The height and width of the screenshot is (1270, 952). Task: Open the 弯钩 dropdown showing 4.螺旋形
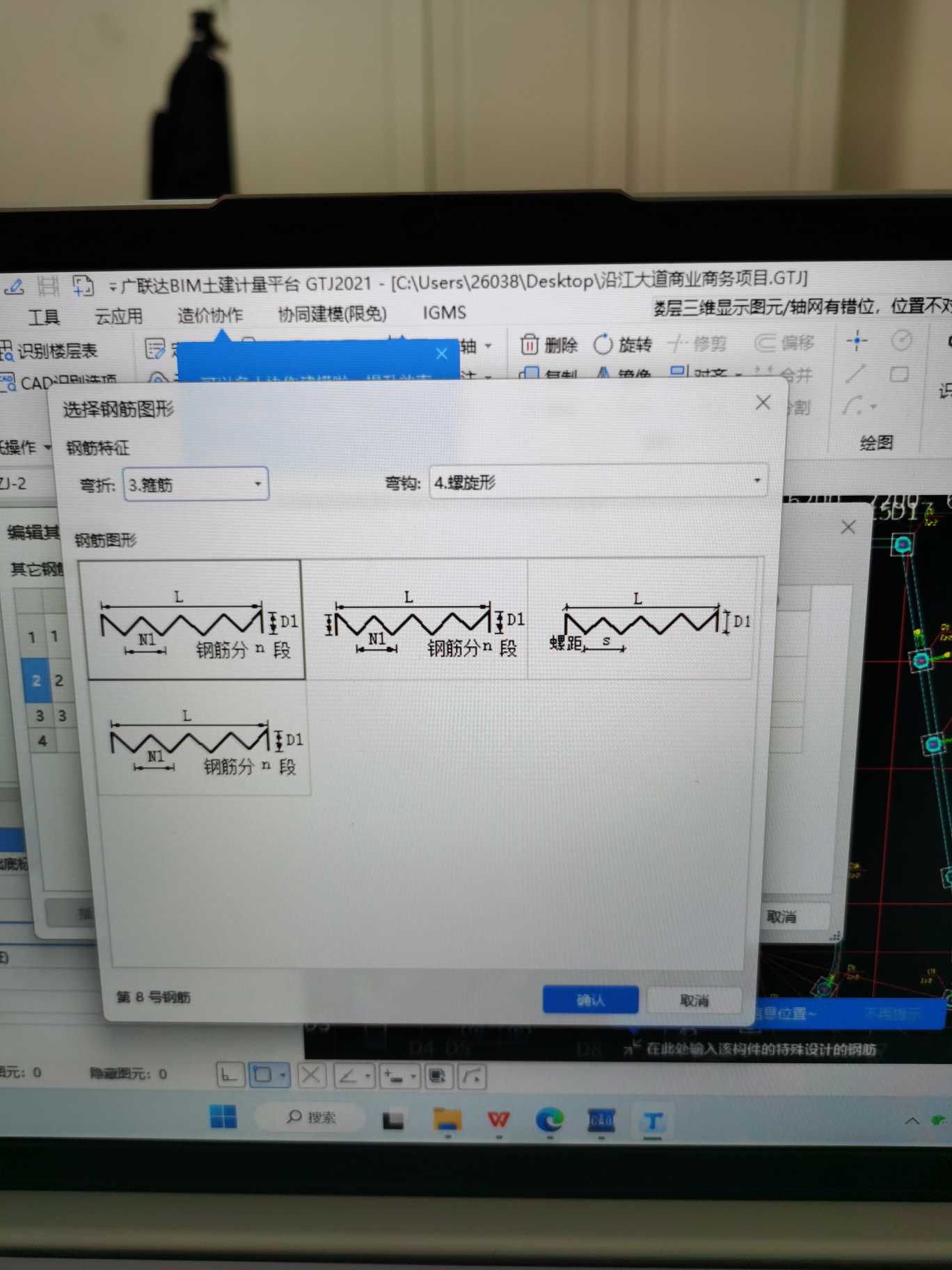click(598, 481)
